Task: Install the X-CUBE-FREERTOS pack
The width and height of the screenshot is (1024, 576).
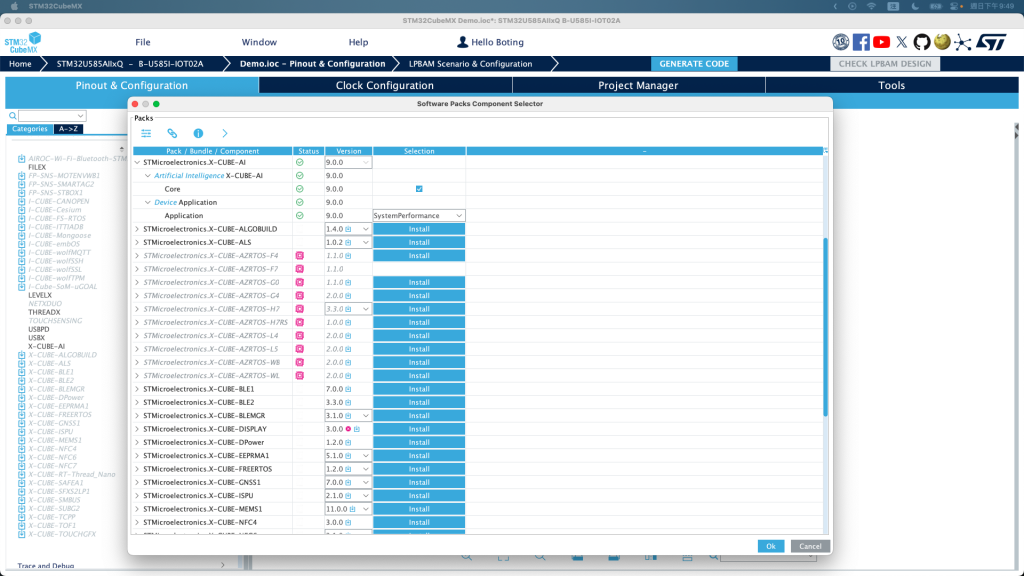Action: pos(419,469)
